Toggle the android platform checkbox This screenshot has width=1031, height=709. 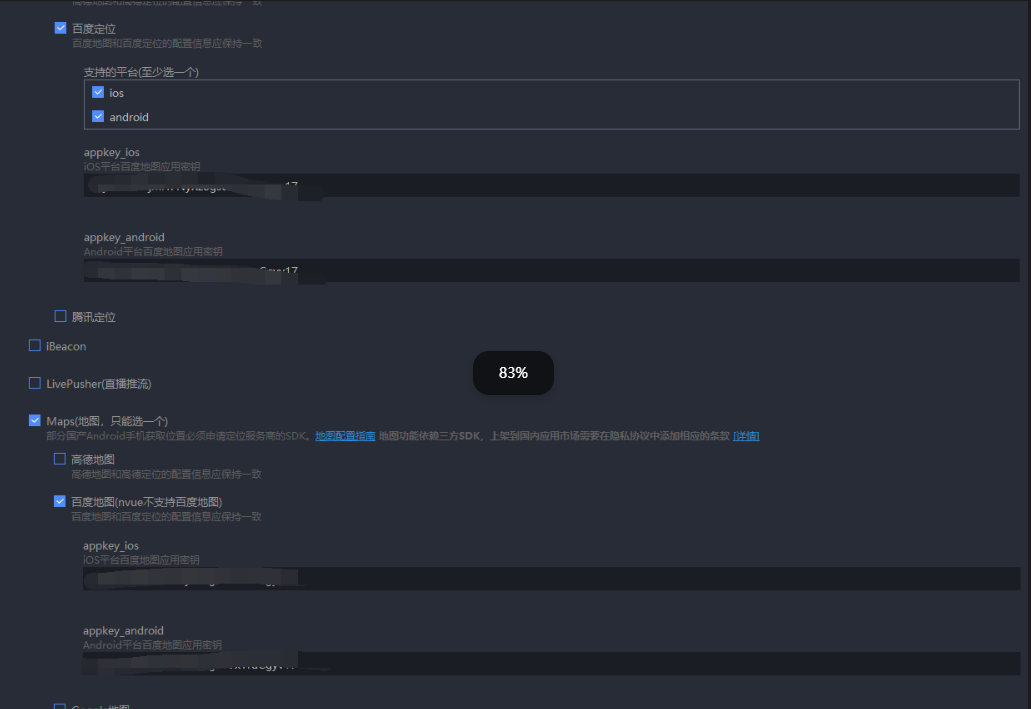(x=98, y=116)
